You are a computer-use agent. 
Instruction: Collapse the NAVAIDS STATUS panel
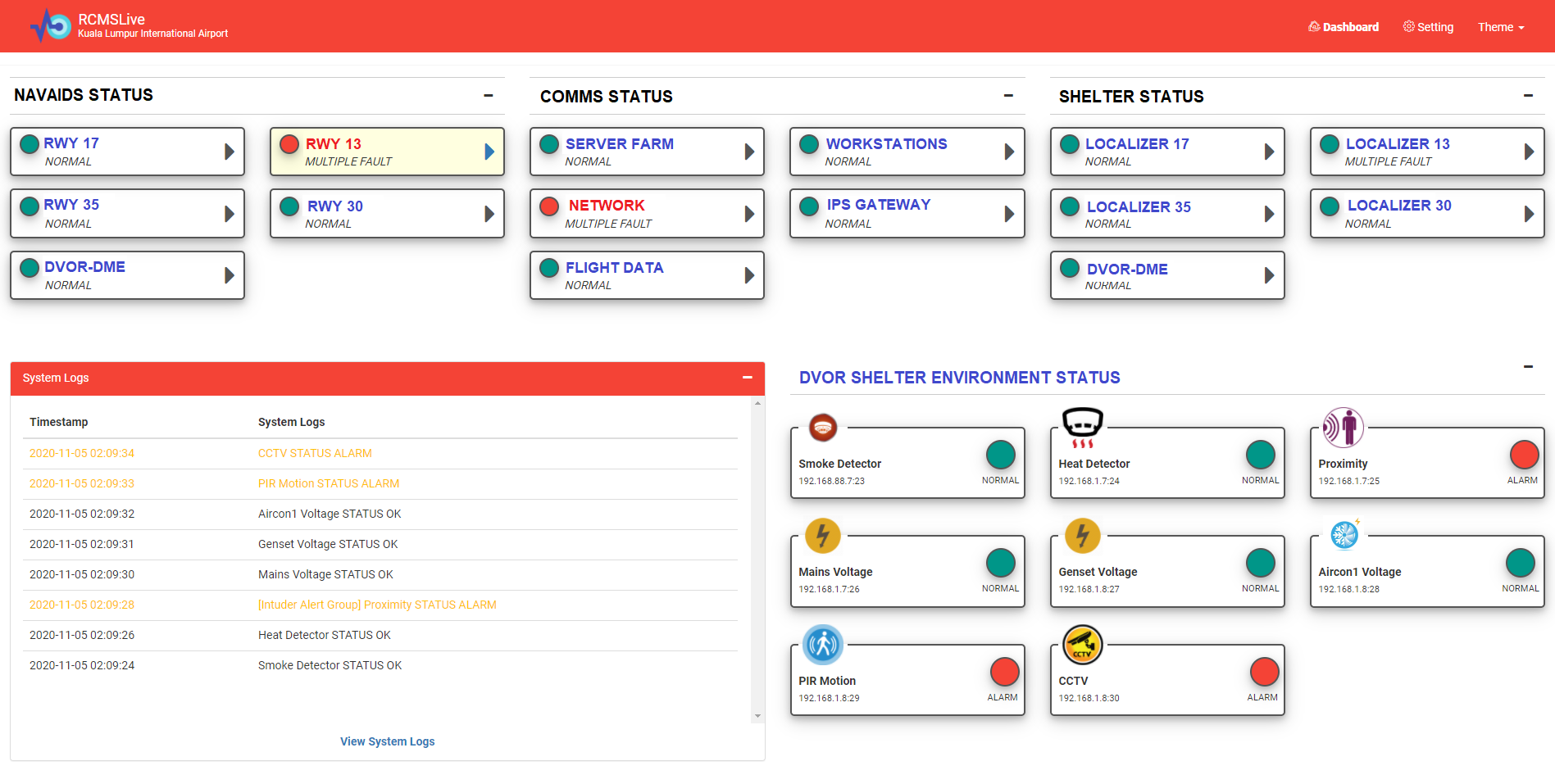tap(488, 96)
